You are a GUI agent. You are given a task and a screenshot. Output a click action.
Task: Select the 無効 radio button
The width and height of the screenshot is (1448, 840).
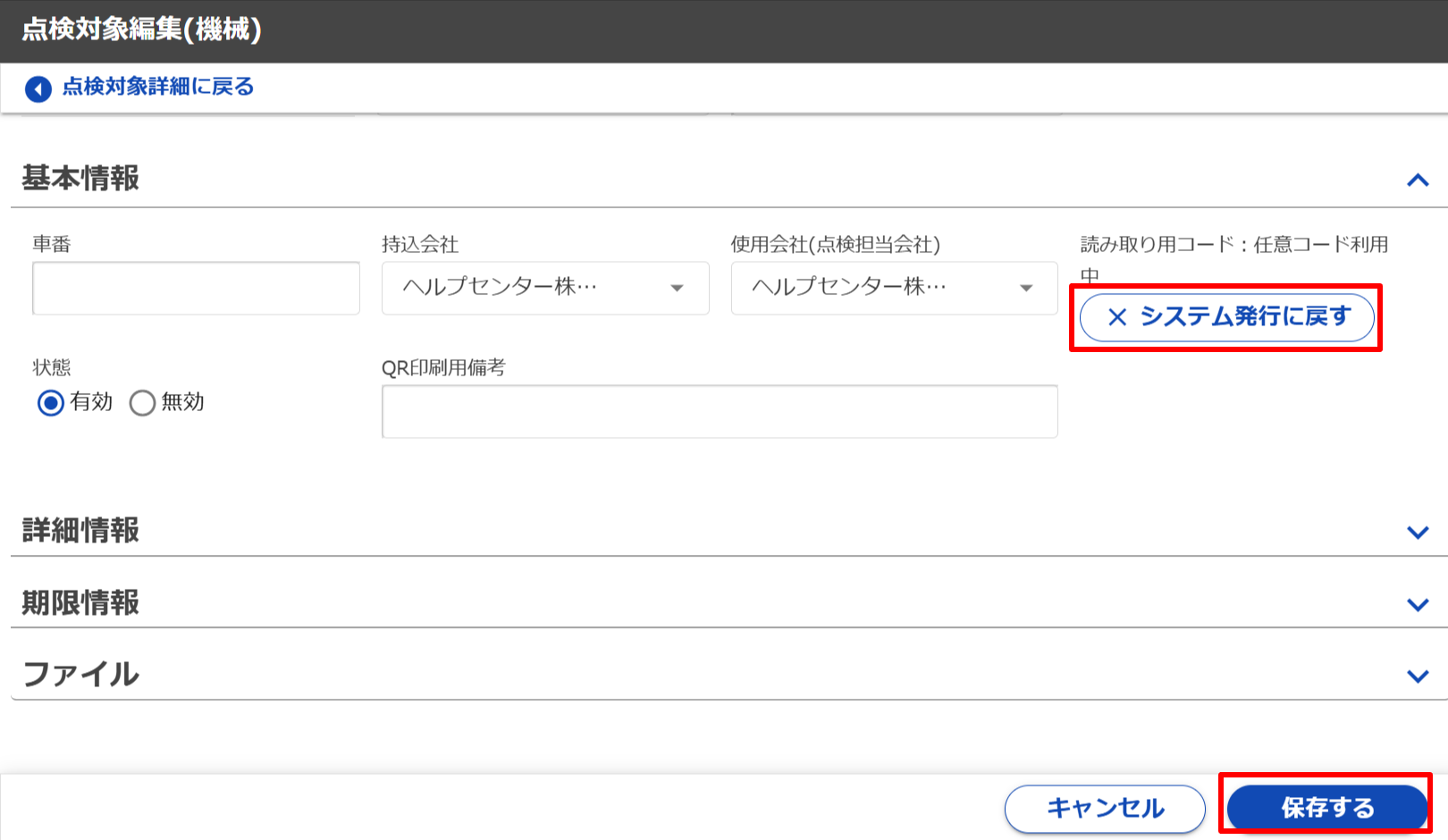(143, 403)
